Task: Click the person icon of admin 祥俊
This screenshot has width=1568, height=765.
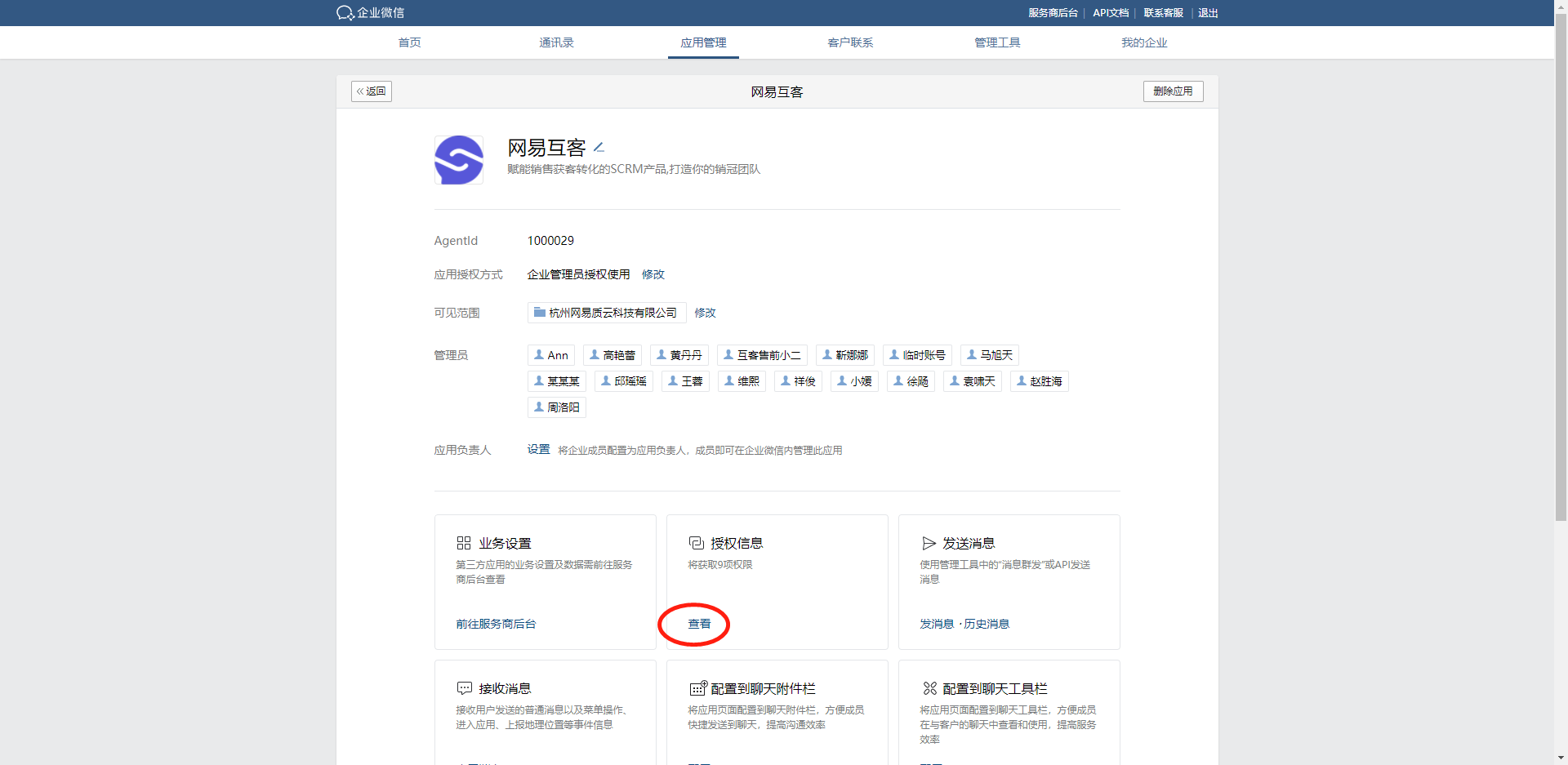Action: click(786, 381)
